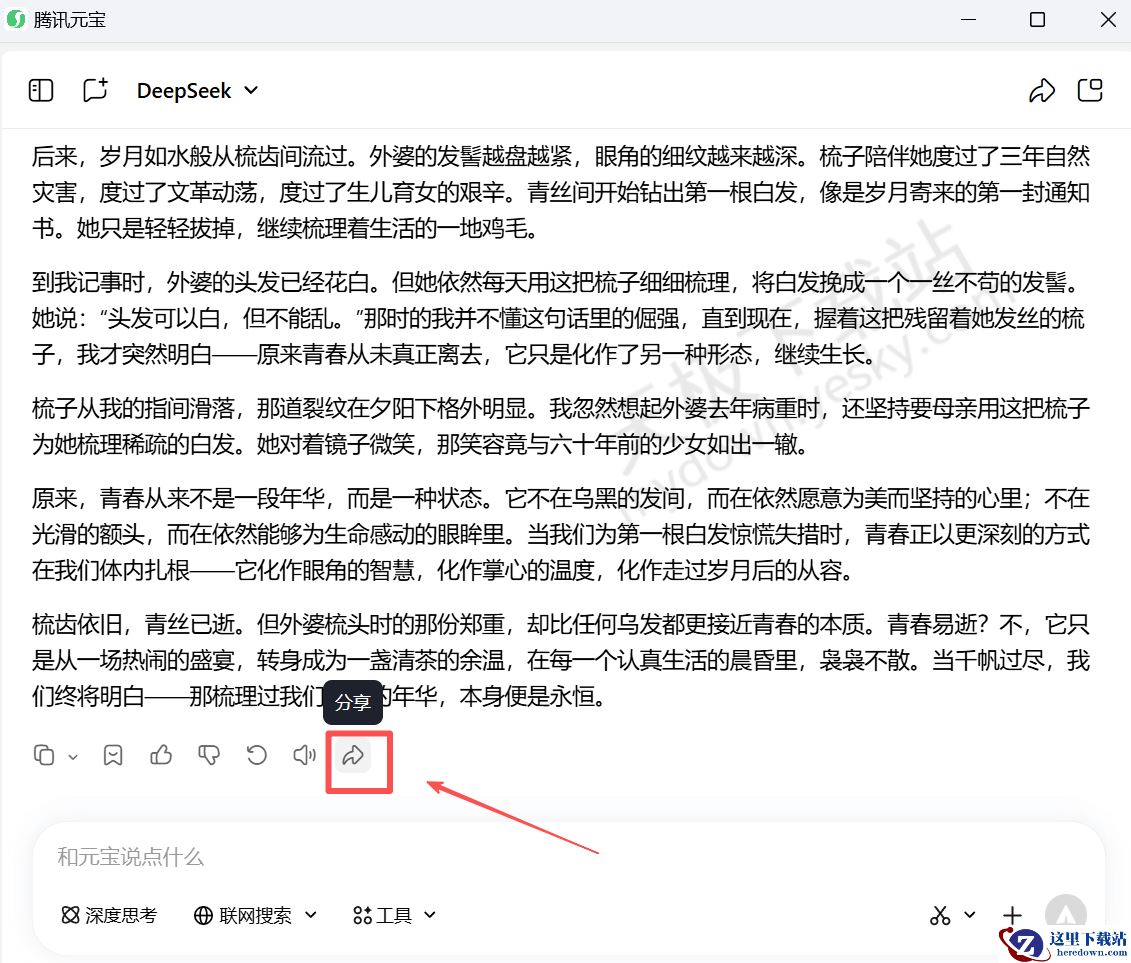This screenshot has height=963, width=1131.
Task: Start a new conversation
Action: [95, 90]
